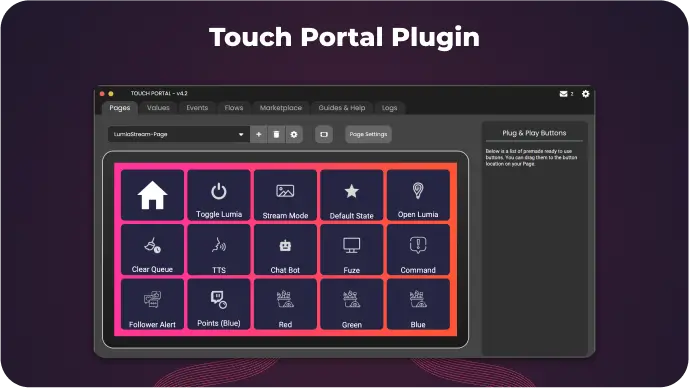Click the yellow minimize window dot
The height and width of the screenshot is (388, 689).
pos(111,94)
